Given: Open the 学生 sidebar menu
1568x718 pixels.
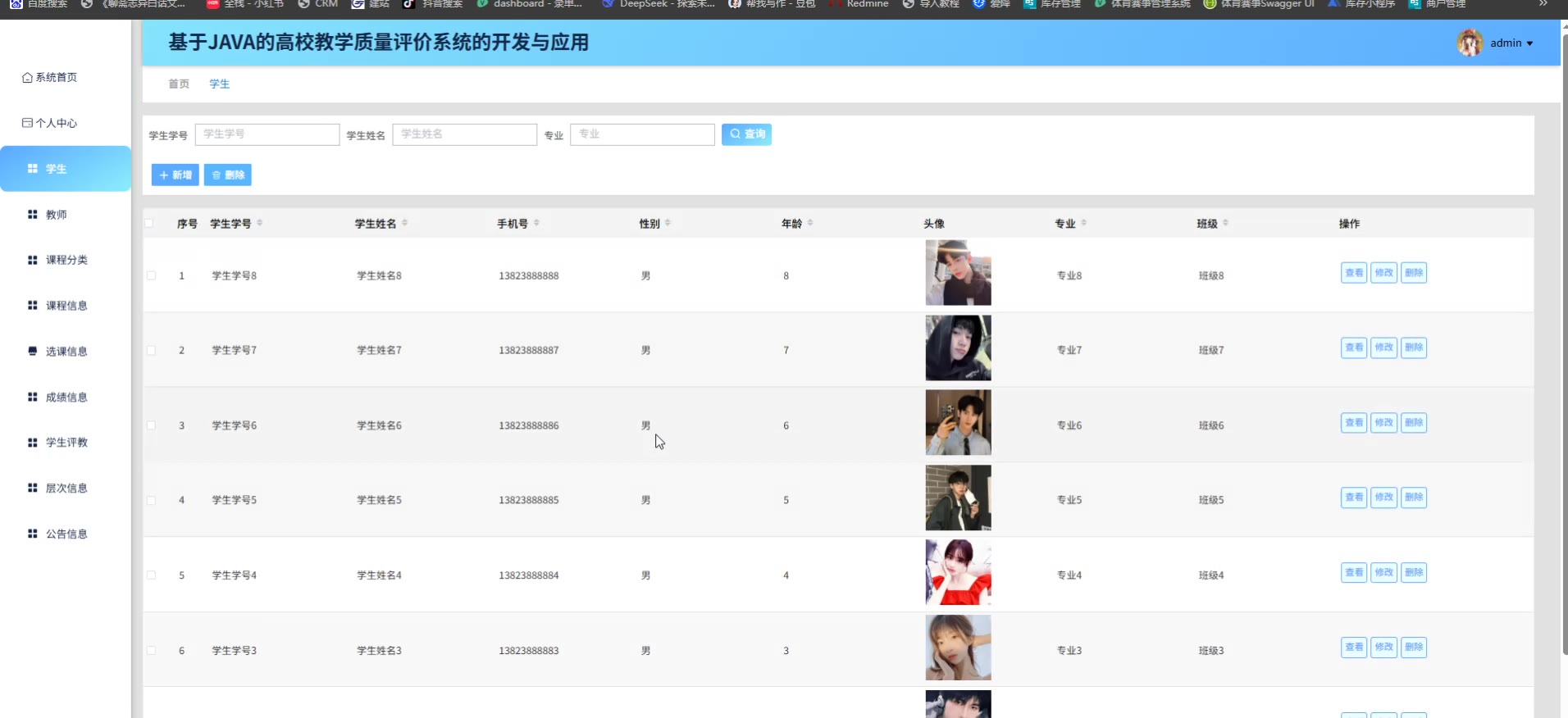Looking at the screenshot, I should click(66, 169).
